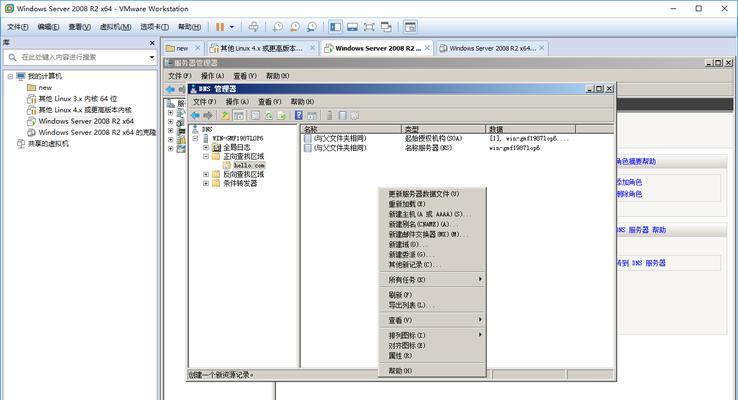The height and width of the screenshot is (400, 738).
Task: Open 文件(F) menu in DNS Manager
Action: [x=205, y=102]
